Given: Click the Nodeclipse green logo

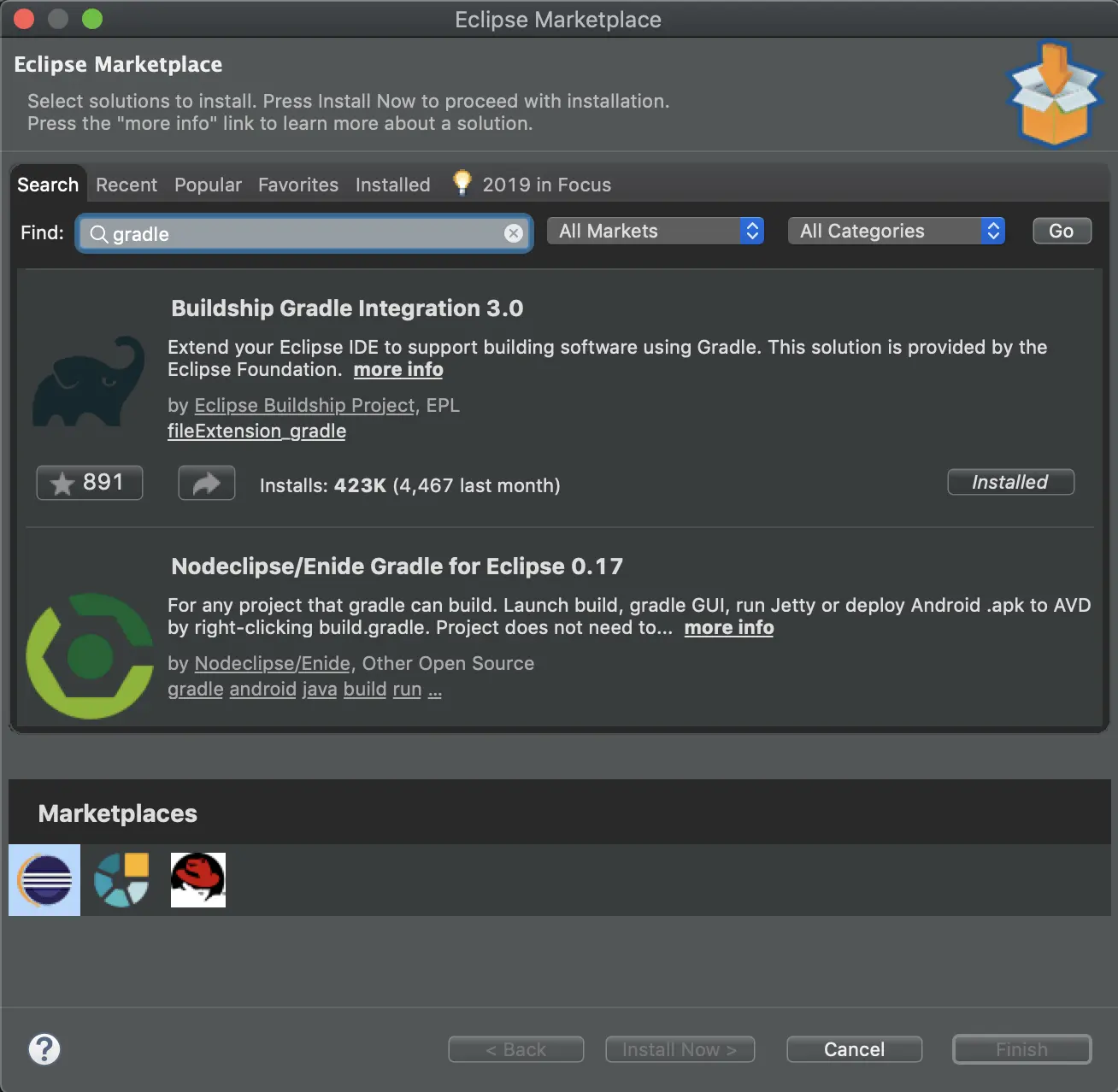Looking at the screenshot, I should click(89, 656).
